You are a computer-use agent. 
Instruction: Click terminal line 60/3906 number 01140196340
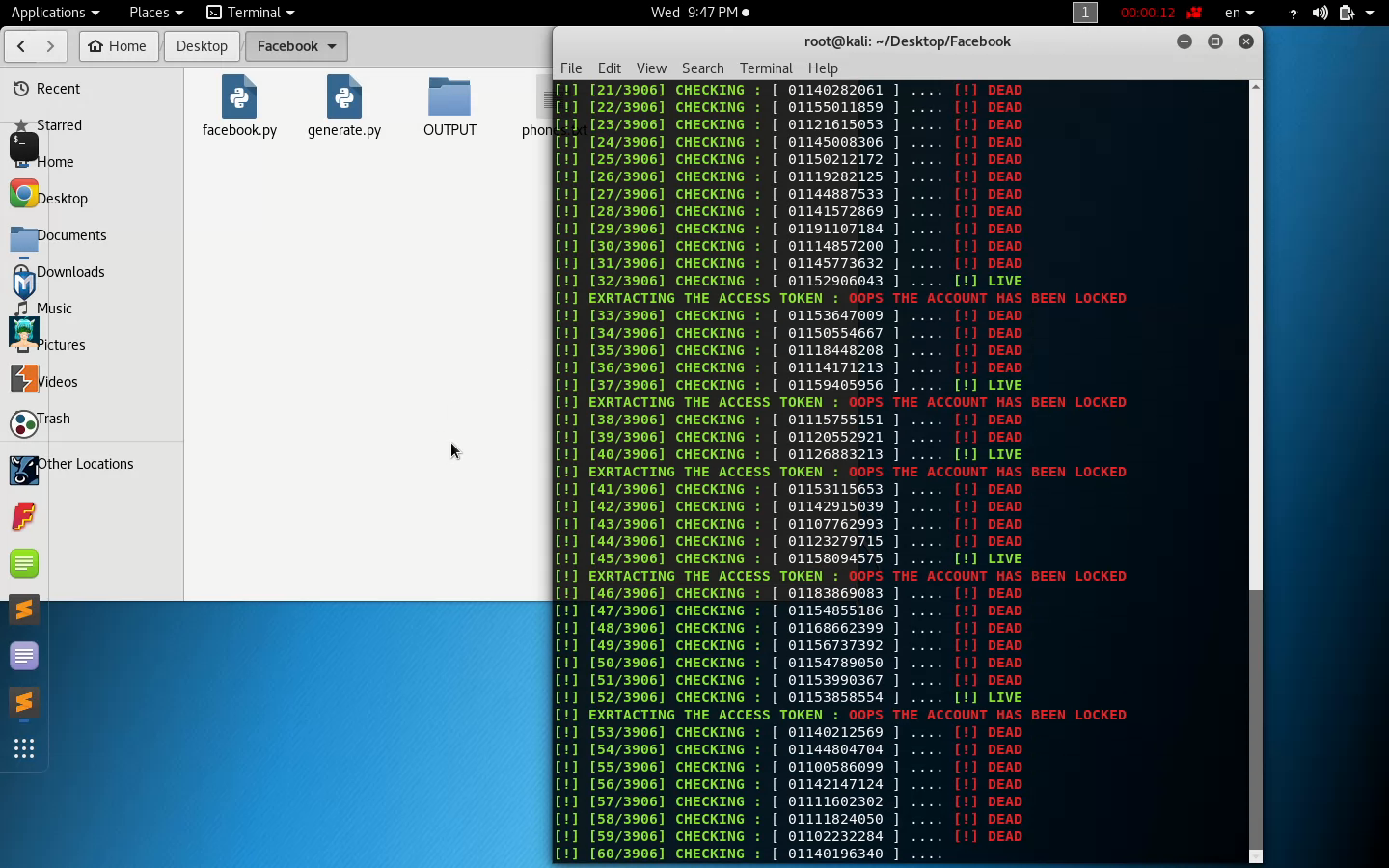(835, 854)
